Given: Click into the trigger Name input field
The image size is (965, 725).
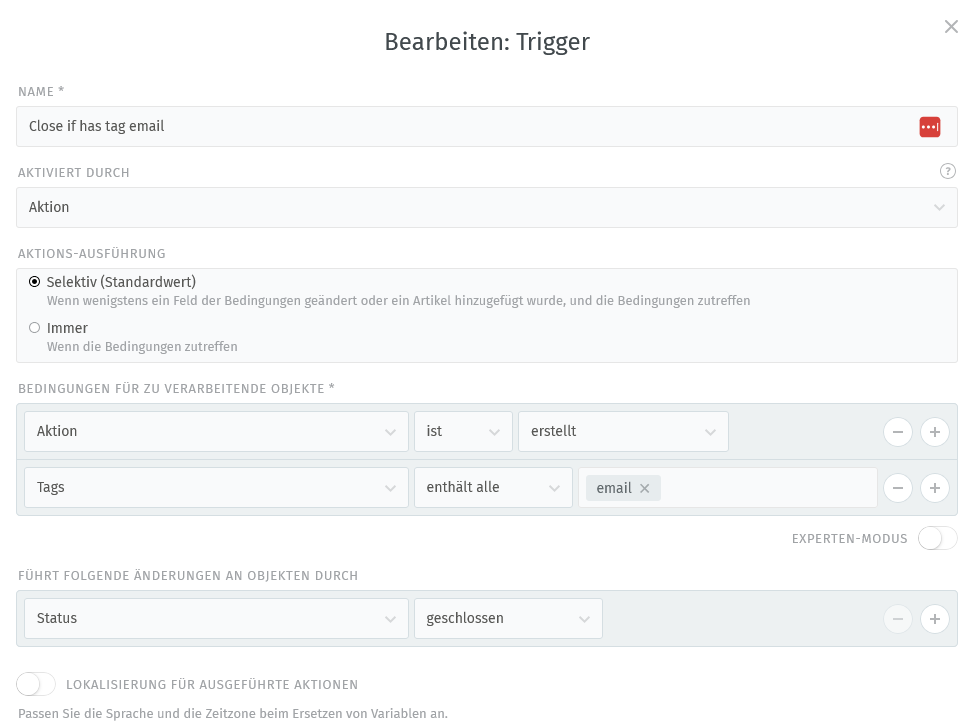Looking at the screenshot, I should click(460, 127).
